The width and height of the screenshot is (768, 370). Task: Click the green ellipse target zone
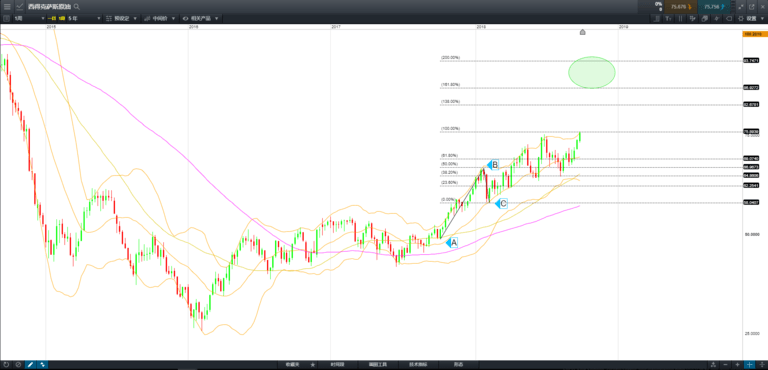(x=592, y=72)
